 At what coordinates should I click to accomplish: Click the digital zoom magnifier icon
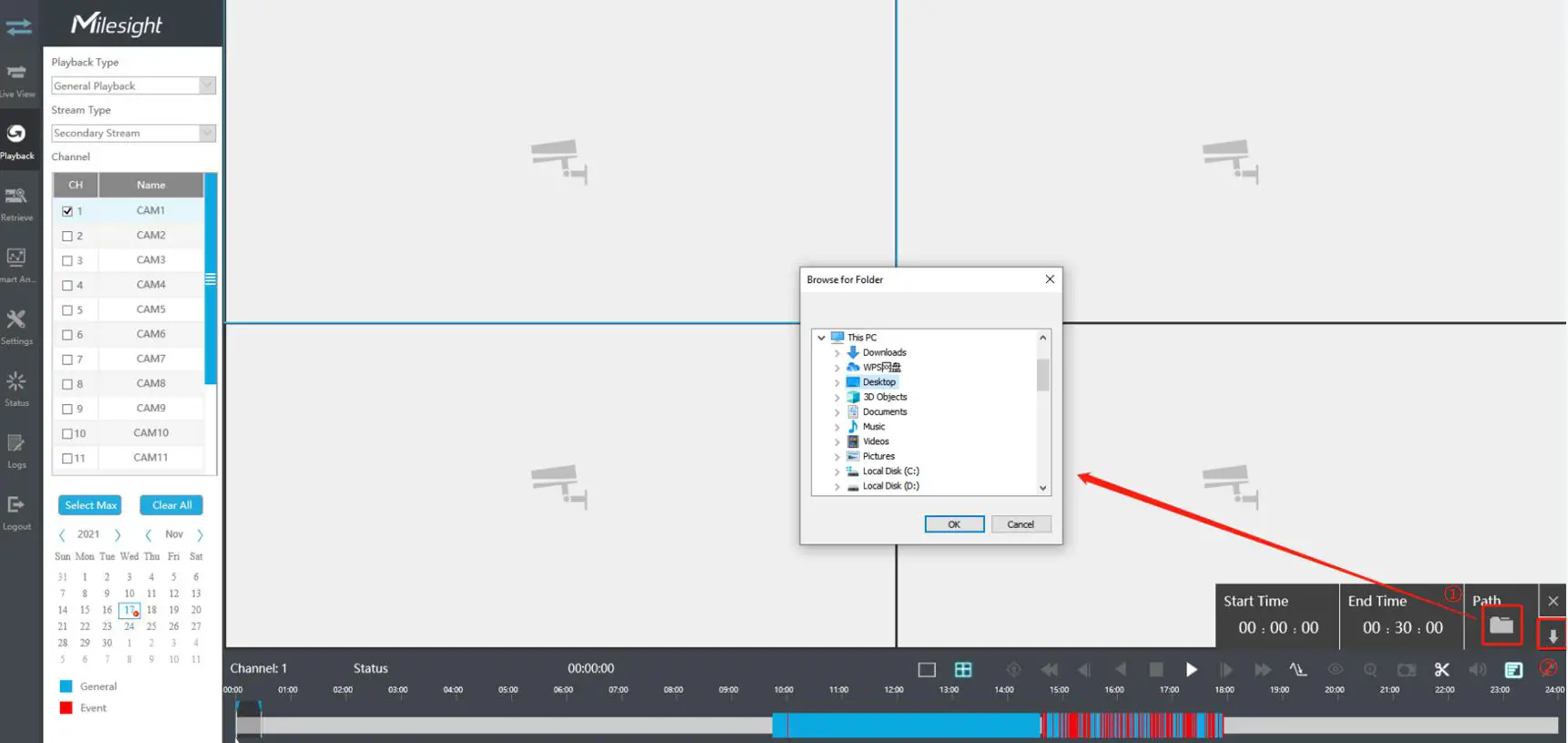coord(1370,670)
